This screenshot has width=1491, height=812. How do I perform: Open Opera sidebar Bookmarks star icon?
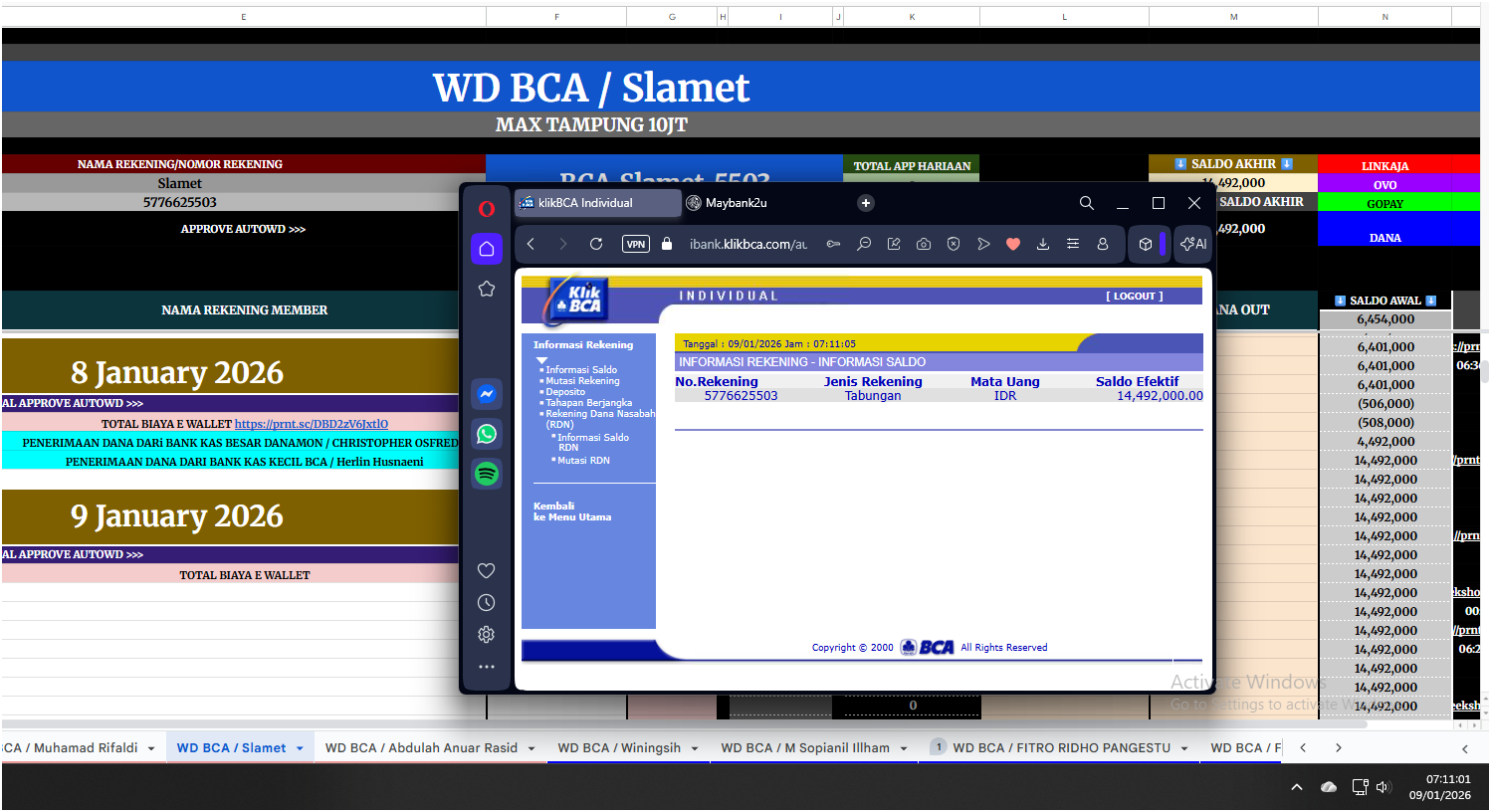click(487, 289)
